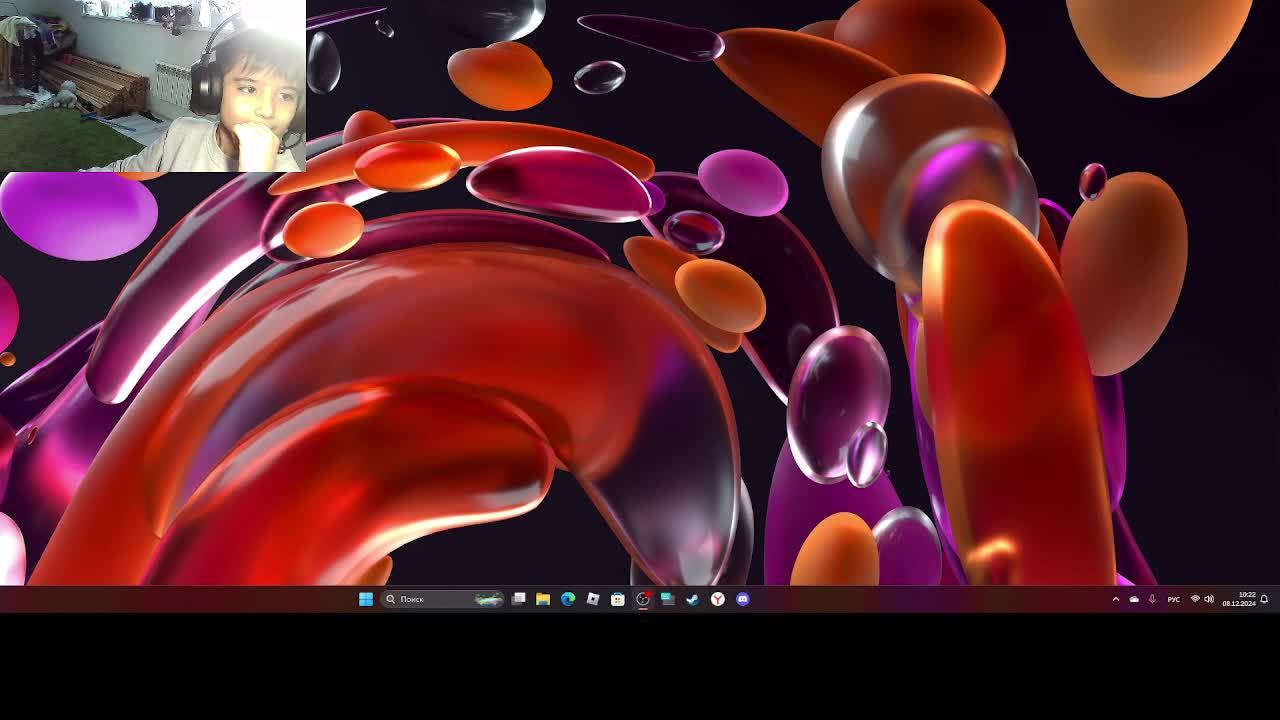Screen dimensions: 1280x720
Task: Open the volume speaker control
Action: tap(1209, 599)
